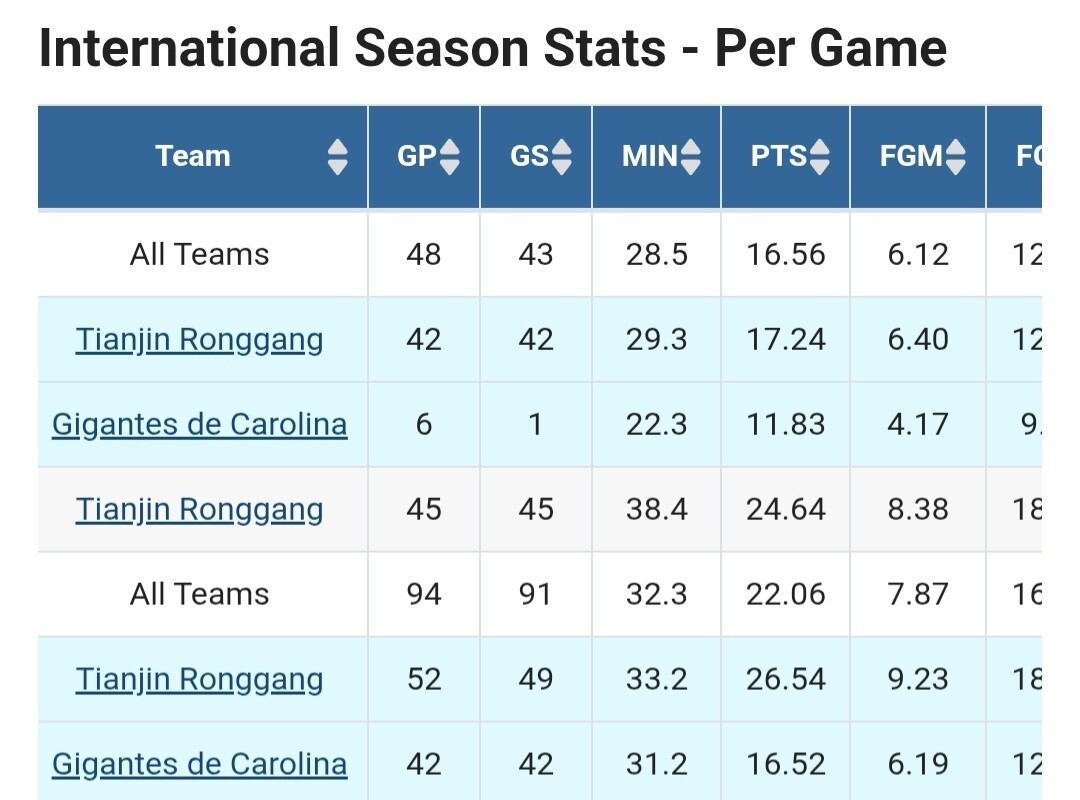Click the PTS column sort arrows

pos(820,156)
